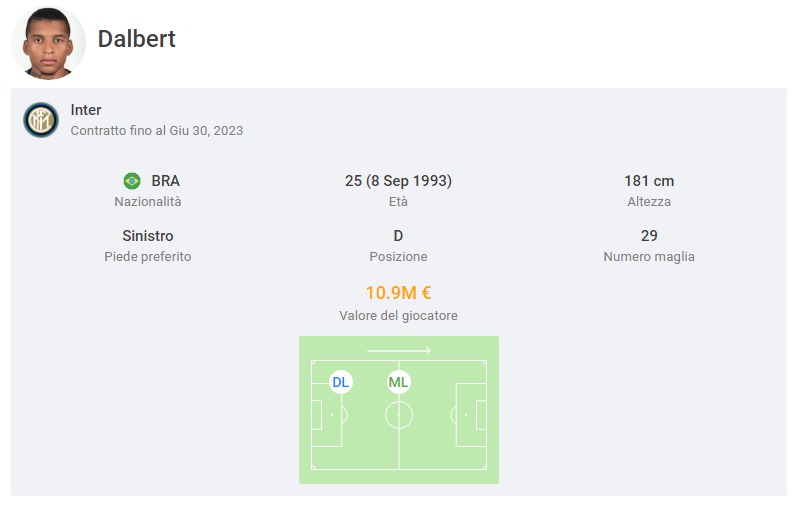Click the attack direction arrow on pitch
The height and width of the screenshot is (506, 792).
[x=399, y=350]
